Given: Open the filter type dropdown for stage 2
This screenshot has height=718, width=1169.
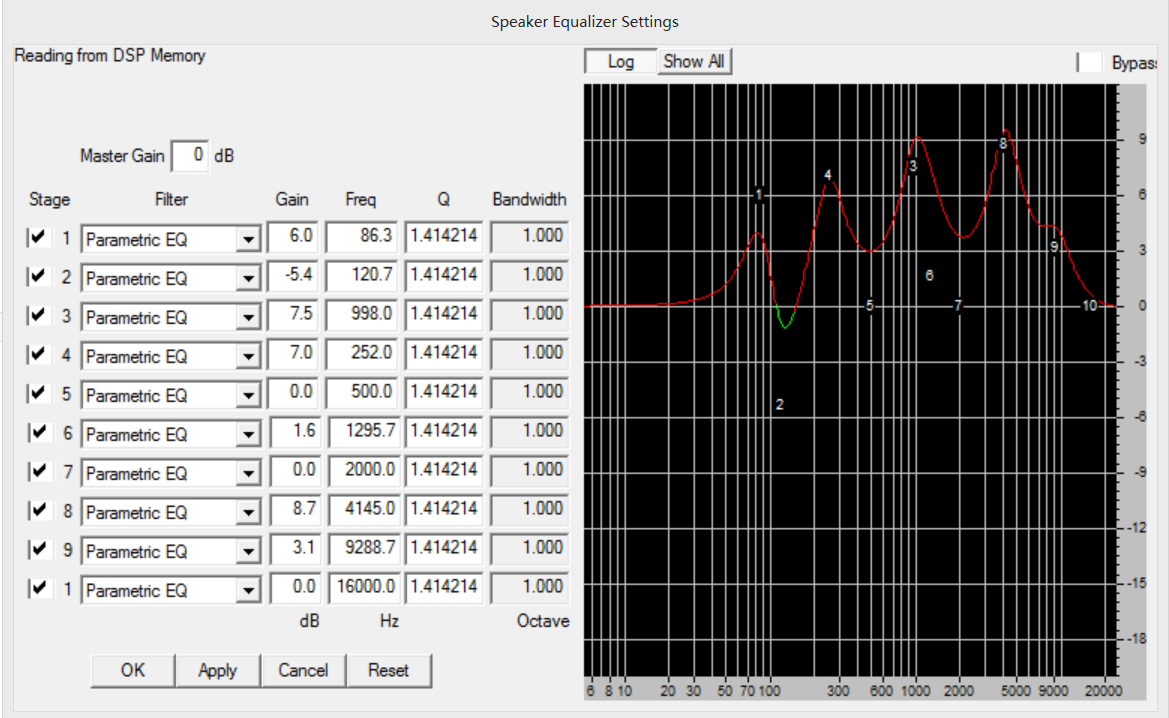Looking at the screenshot, I should pyautogui.click(x=250, y=277).
